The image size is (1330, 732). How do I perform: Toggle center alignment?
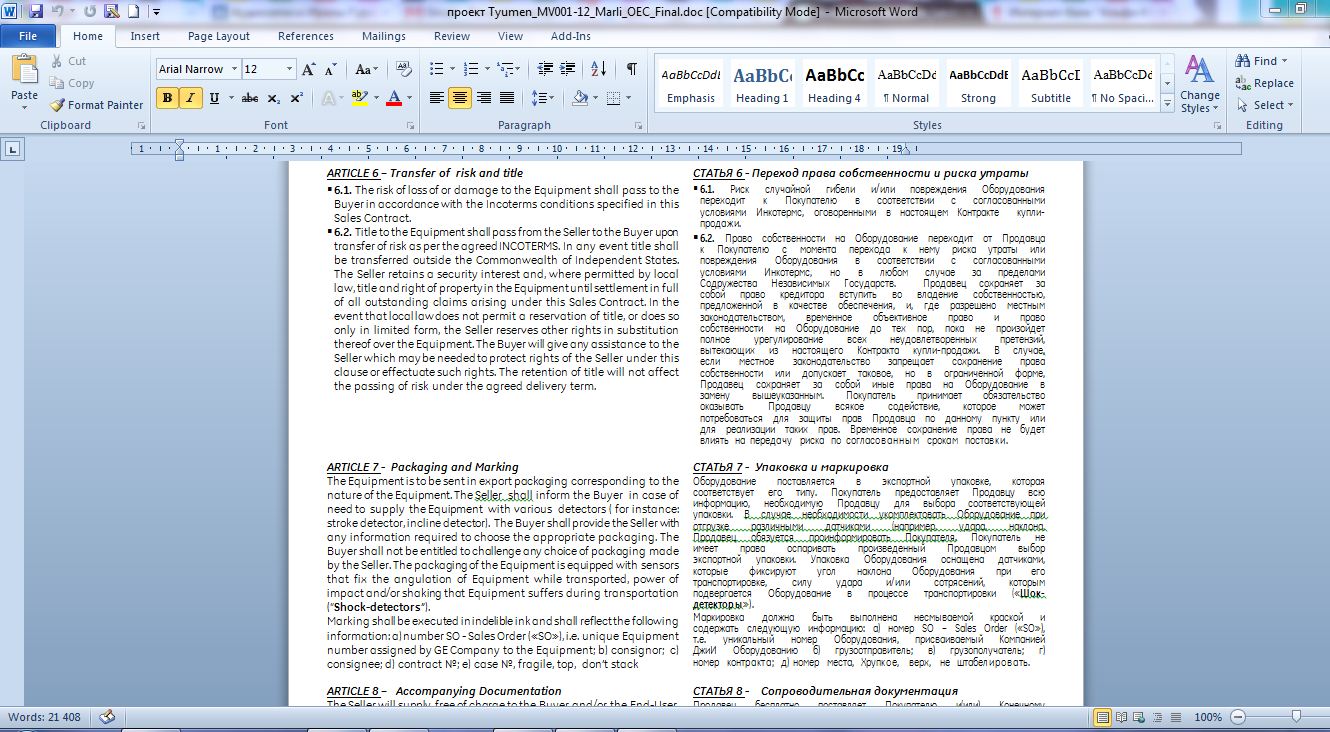click(460, 98)
